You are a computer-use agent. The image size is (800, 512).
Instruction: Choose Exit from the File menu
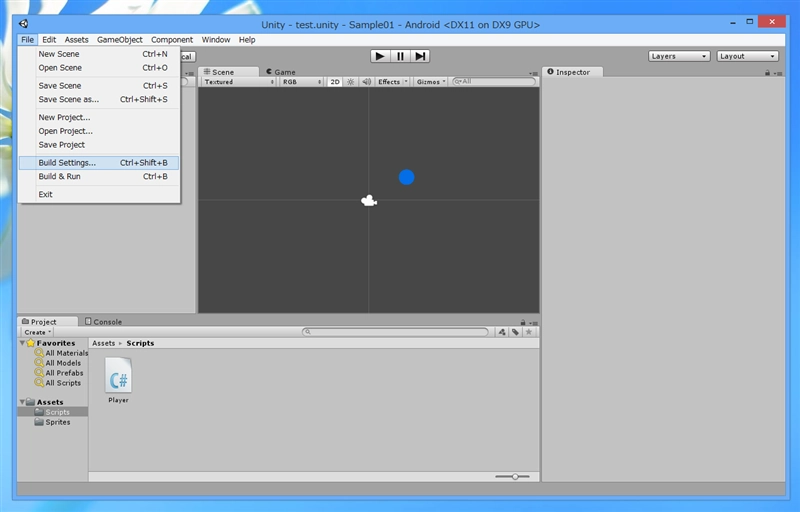[99, 194]
